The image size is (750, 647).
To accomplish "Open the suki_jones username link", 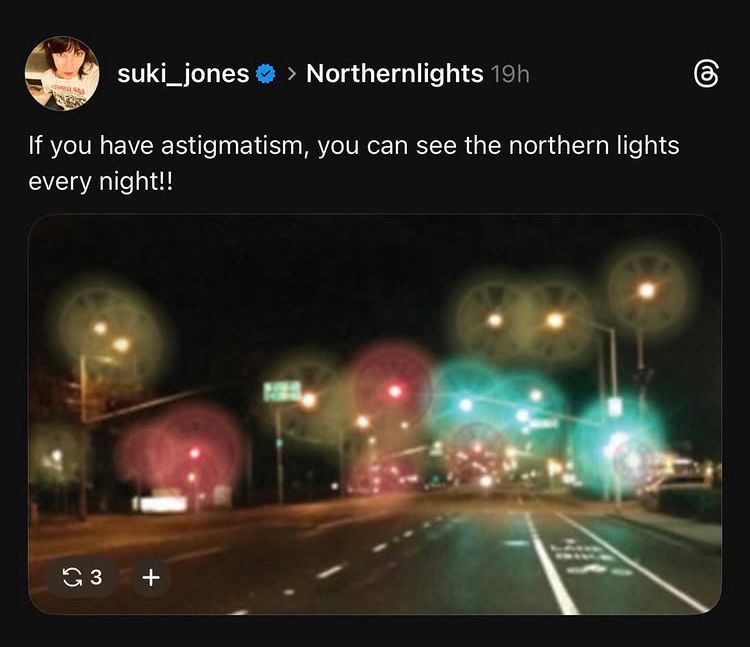I will [x=183, y=74].
